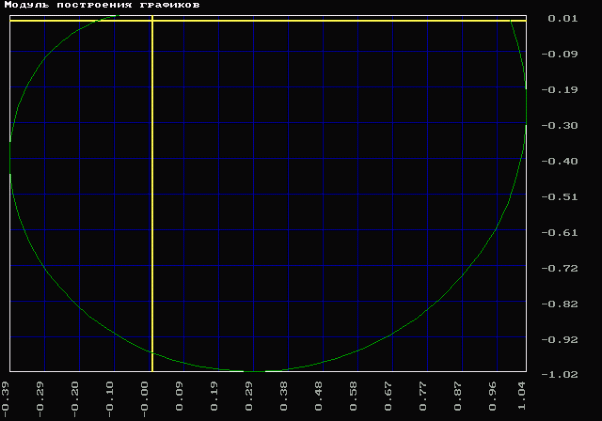The image size is (602, 421).
Task: Select the horizontal axis label -0.29
Action: tap(40, 399)
